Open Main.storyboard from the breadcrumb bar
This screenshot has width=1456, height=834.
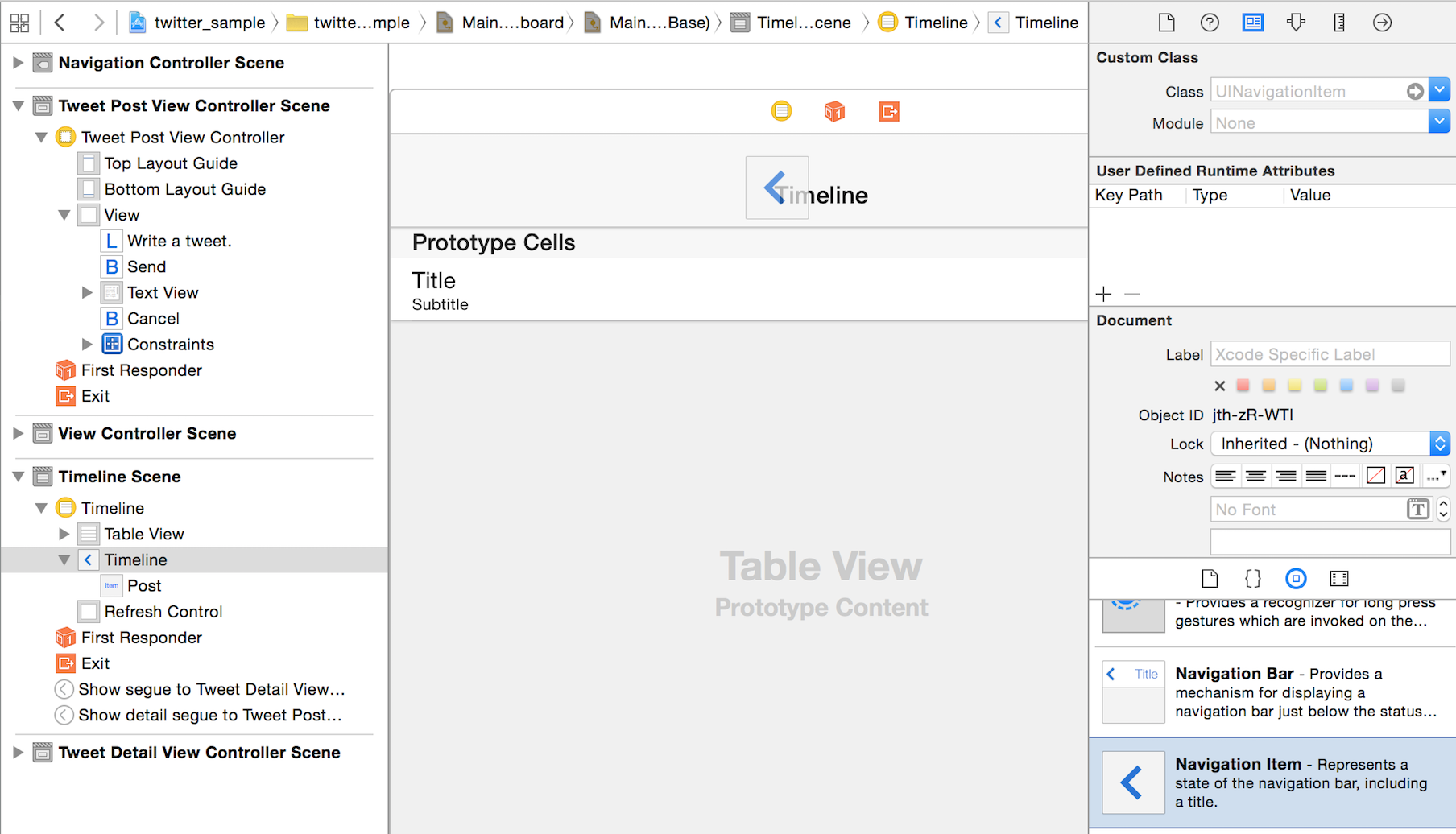click(513, 23)
